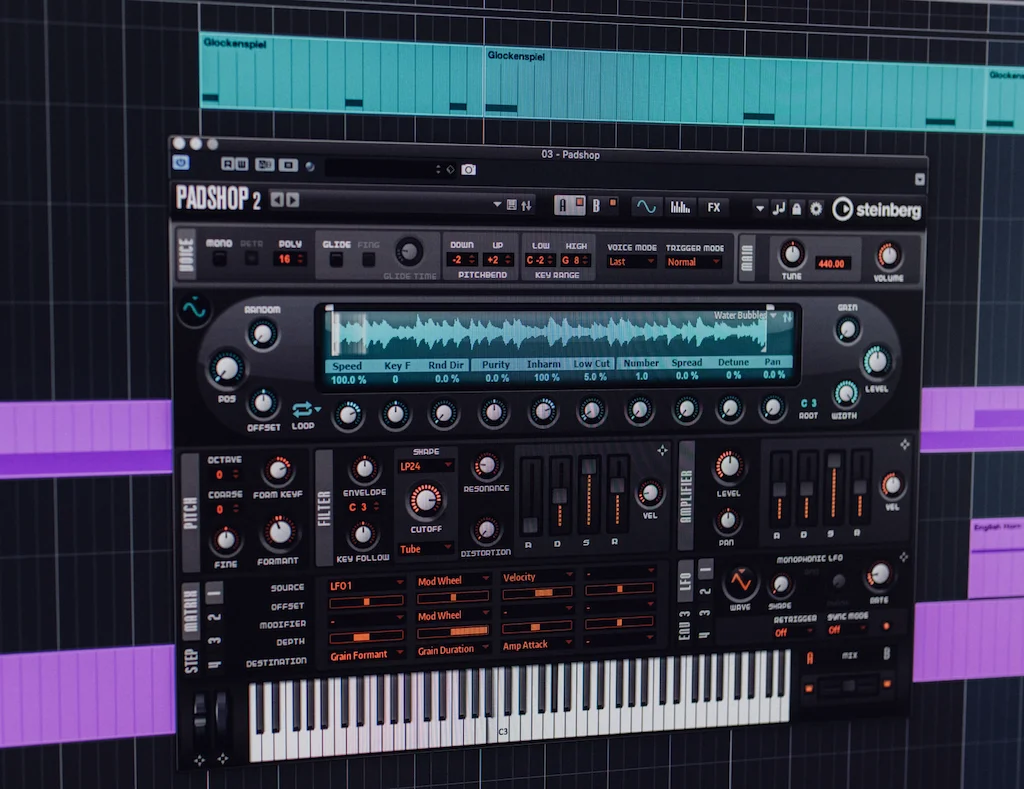Select the Env 3 tab

(685, 625)
